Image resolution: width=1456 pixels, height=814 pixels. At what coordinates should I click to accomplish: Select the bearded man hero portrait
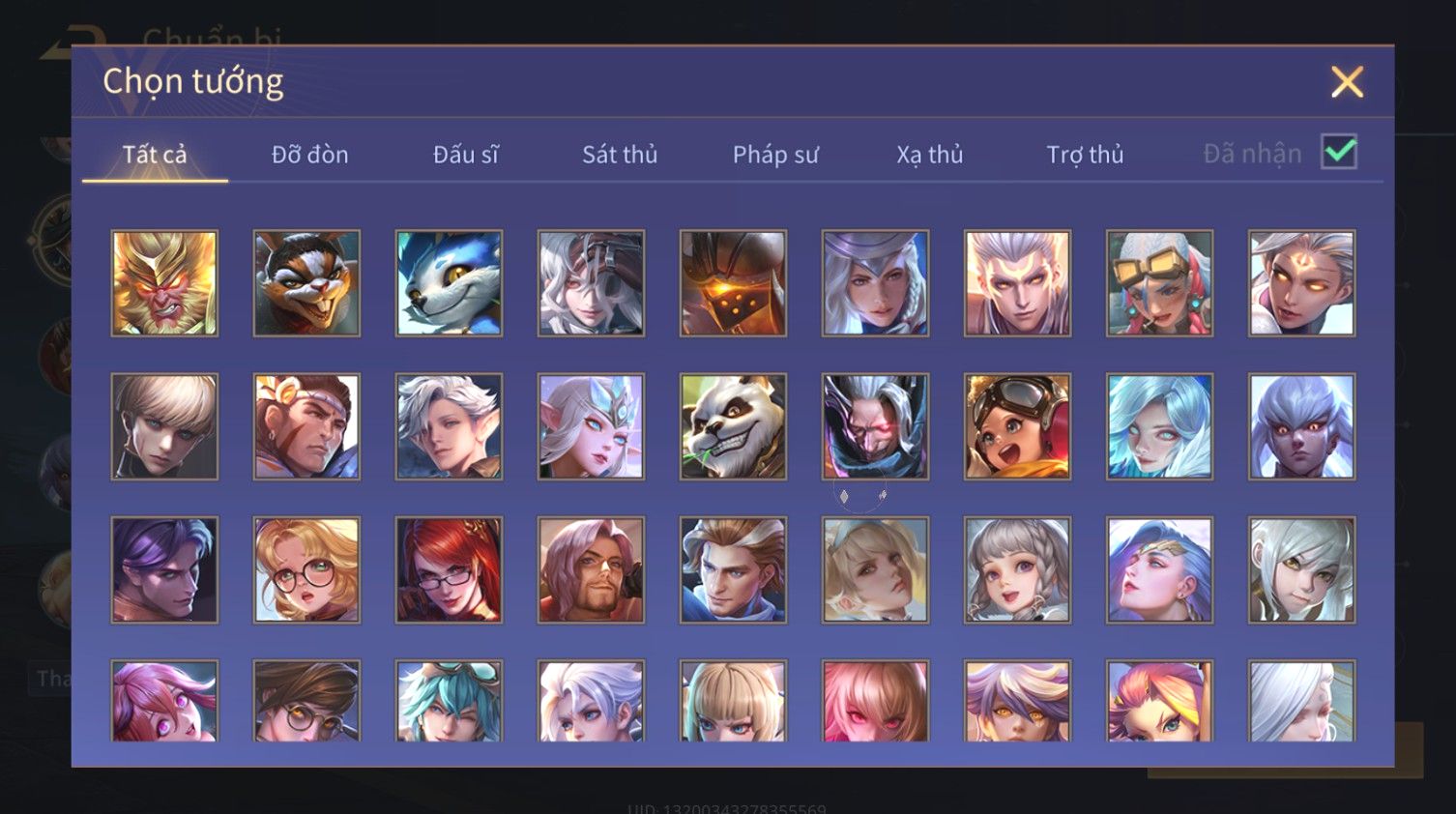coord(591,569)
